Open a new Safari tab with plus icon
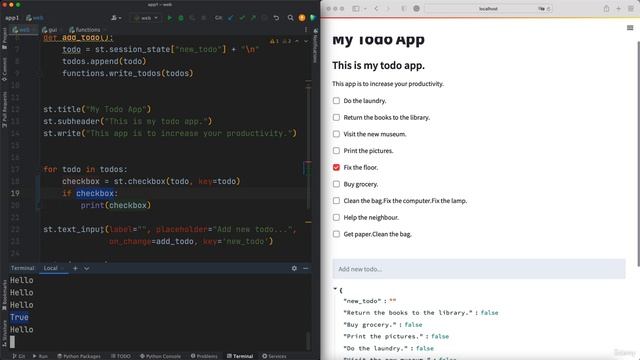 click(x=618, y=9)
